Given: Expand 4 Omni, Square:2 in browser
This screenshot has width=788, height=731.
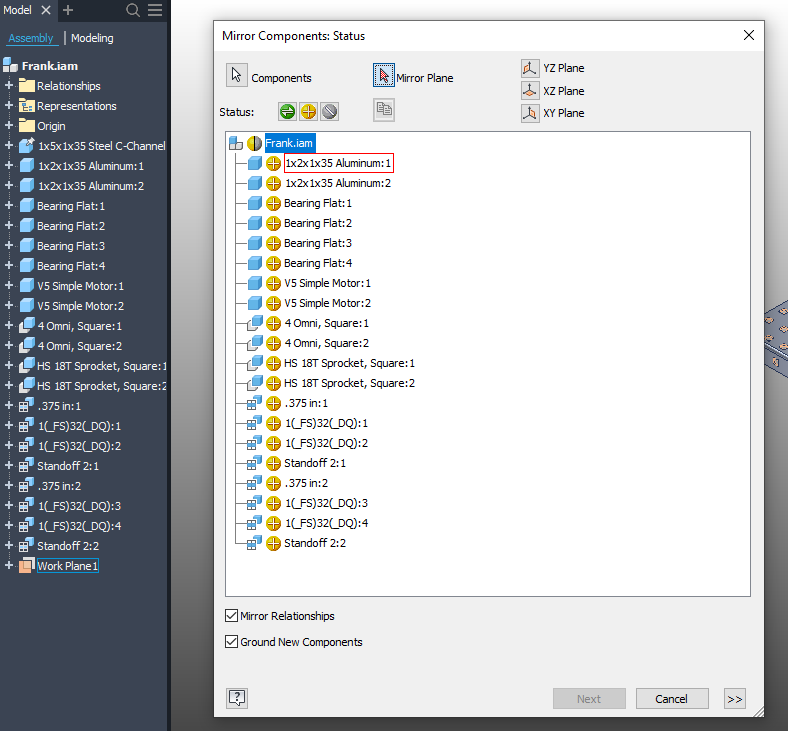Looking at the screenshot, I should pos(9,345).
